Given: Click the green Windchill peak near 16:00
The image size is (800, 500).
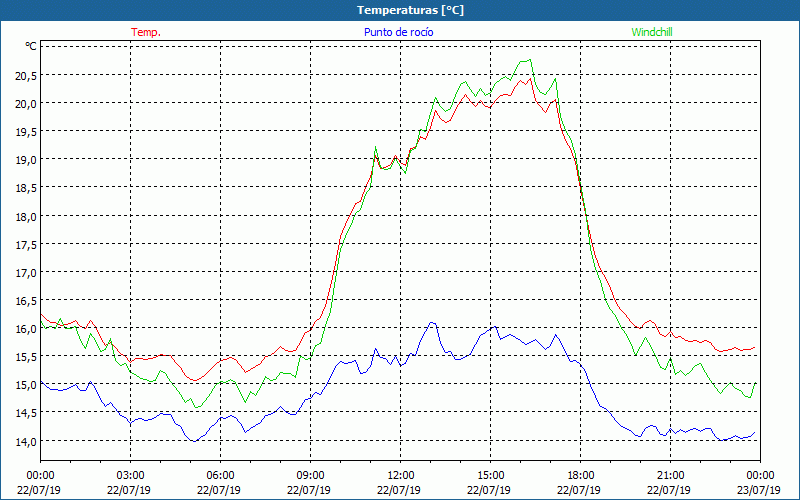Looking at the screenshot, I should [x=530, y=60].
